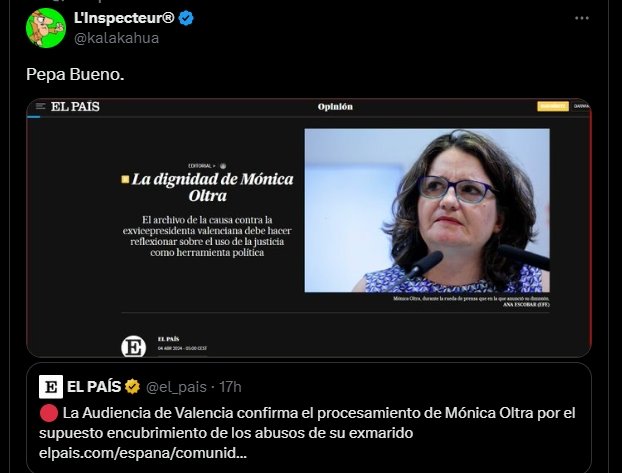Image resolution: width=622 pixels, height=473 pixels.
Task: Select the Opinión section heading
Action: tap(335, 107)
